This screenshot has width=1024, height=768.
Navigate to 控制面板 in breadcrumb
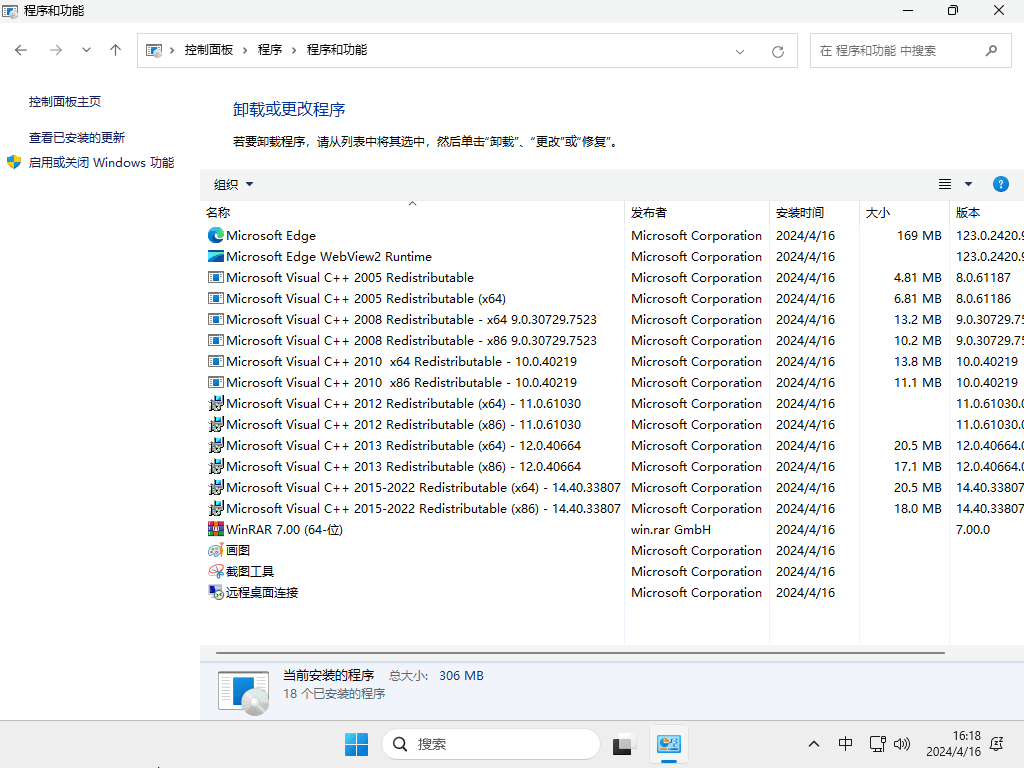(208, 50)
